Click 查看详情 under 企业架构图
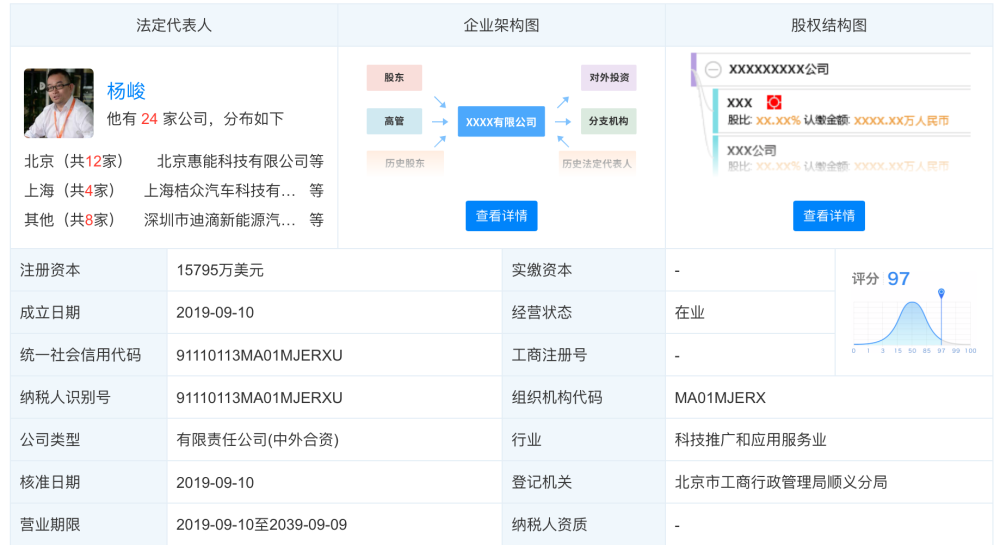Image resolution: width=1000 pixels, height=545 pixels. [501, 216]
